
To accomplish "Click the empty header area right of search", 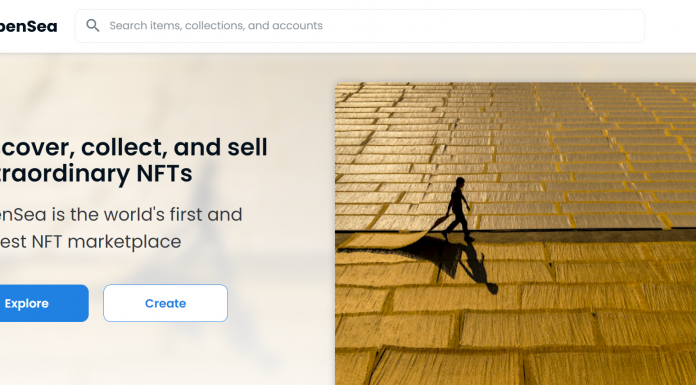I will tap(670, 26).
